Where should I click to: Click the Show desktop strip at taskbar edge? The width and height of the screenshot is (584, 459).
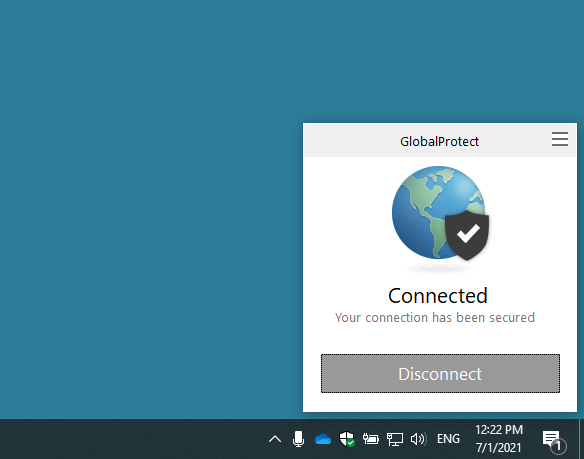coord(581,439)
